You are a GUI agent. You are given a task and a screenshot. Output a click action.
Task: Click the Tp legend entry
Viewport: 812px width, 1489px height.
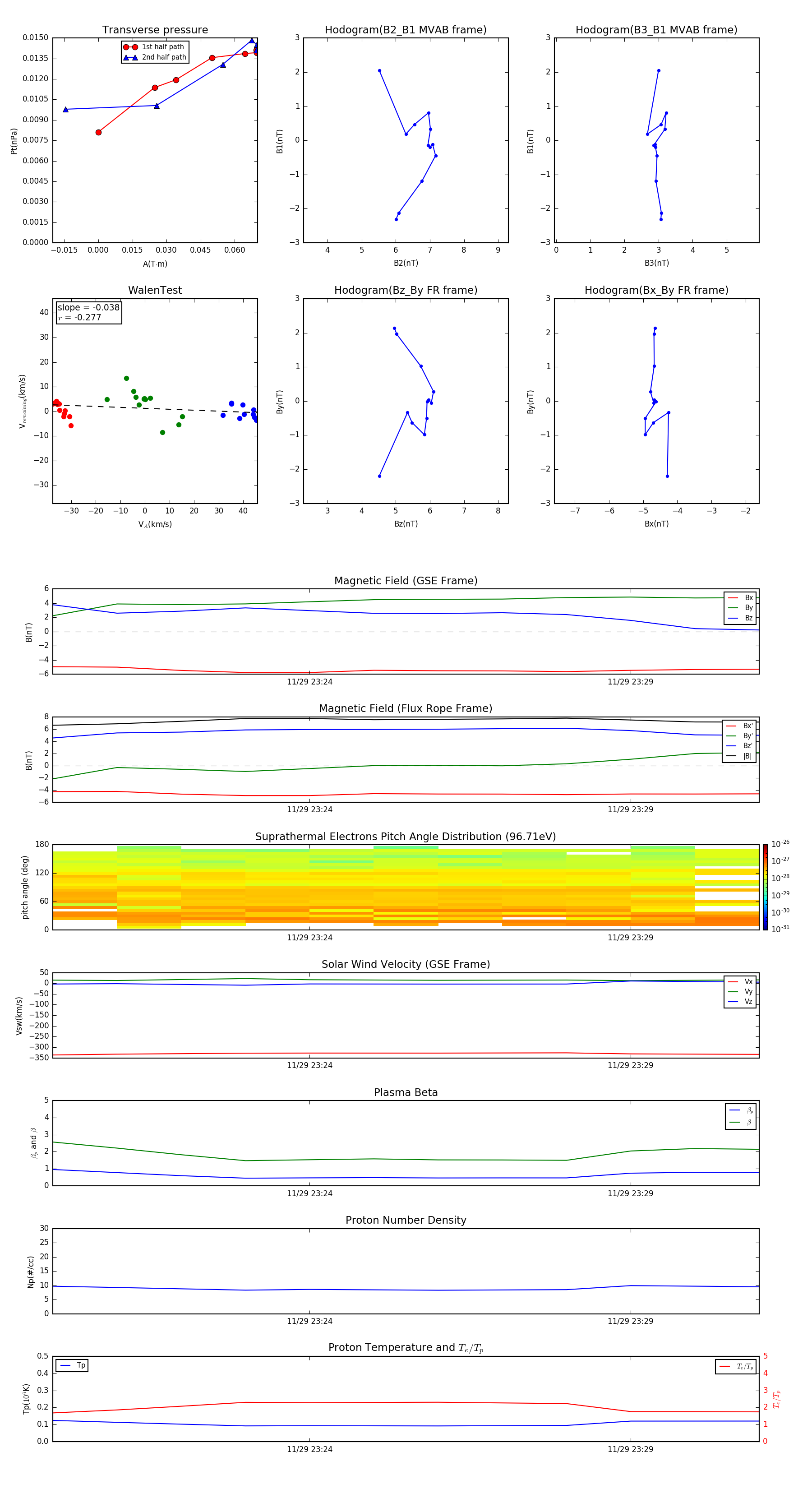pos(72,1365)
